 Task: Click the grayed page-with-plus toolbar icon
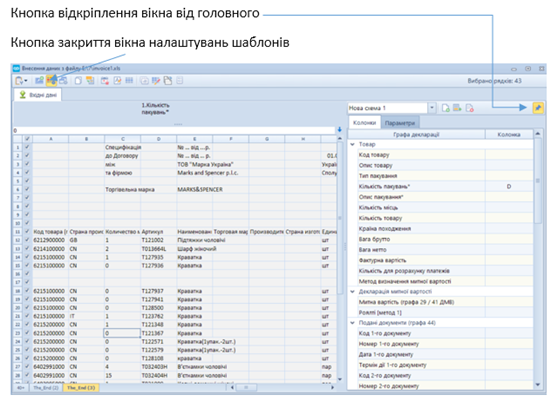point(144,81)
